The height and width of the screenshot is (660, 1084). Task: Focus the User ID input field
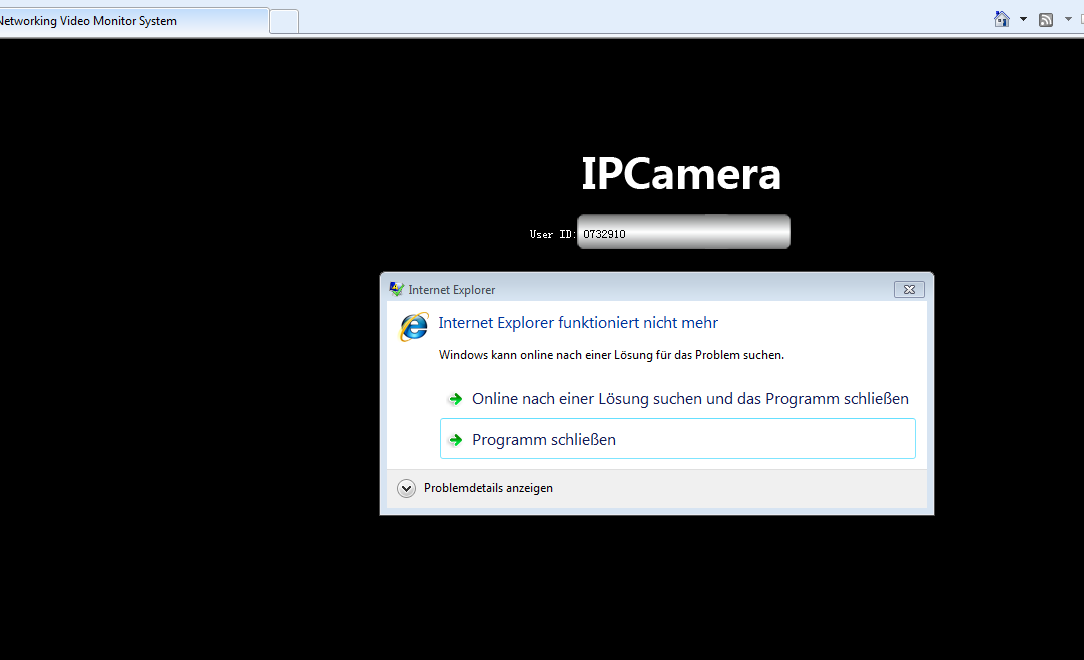684,232
